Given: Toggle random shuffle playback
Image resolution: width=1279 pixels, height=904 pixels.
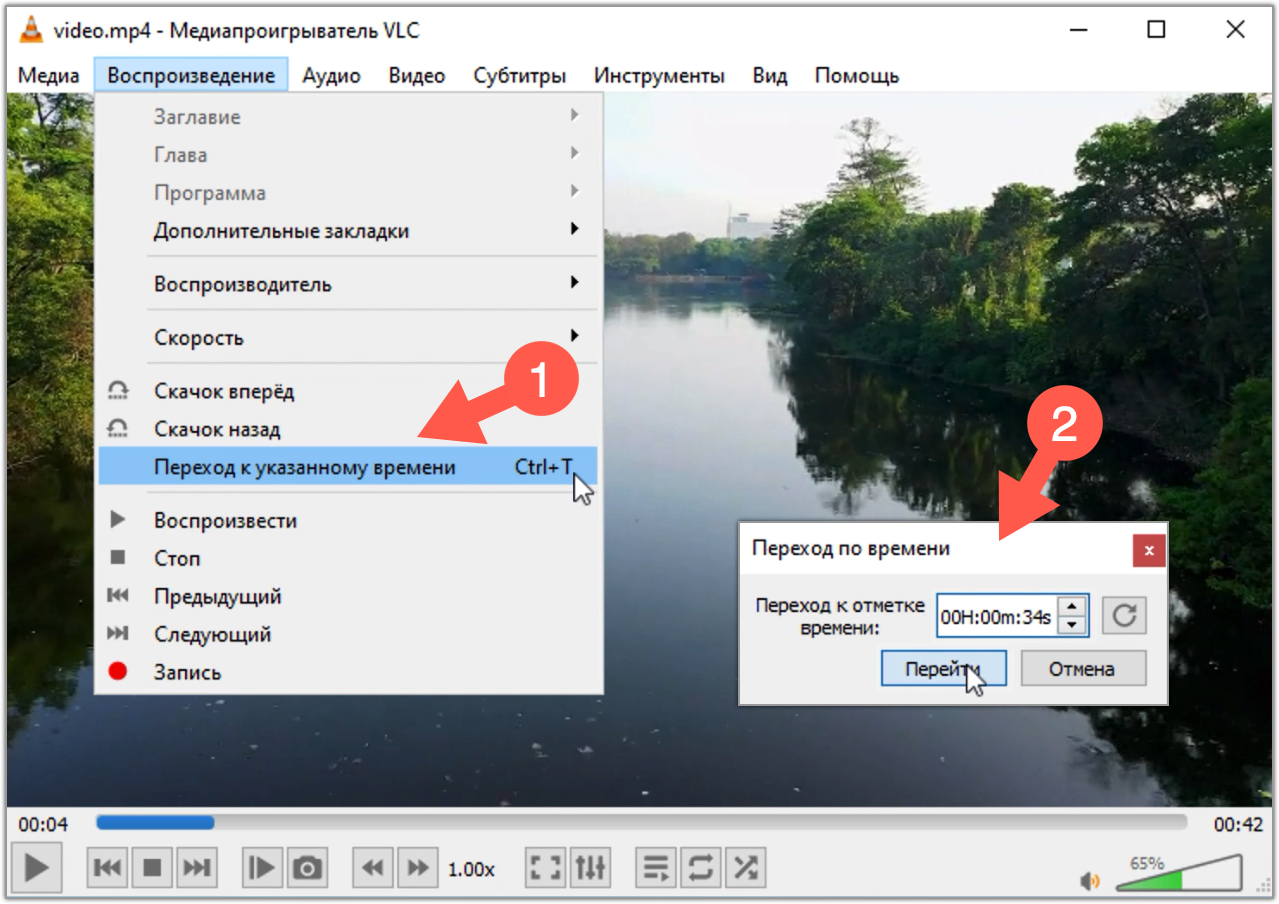Looking at the screenshot, I should pyautogui.click(x=745, y=868).
